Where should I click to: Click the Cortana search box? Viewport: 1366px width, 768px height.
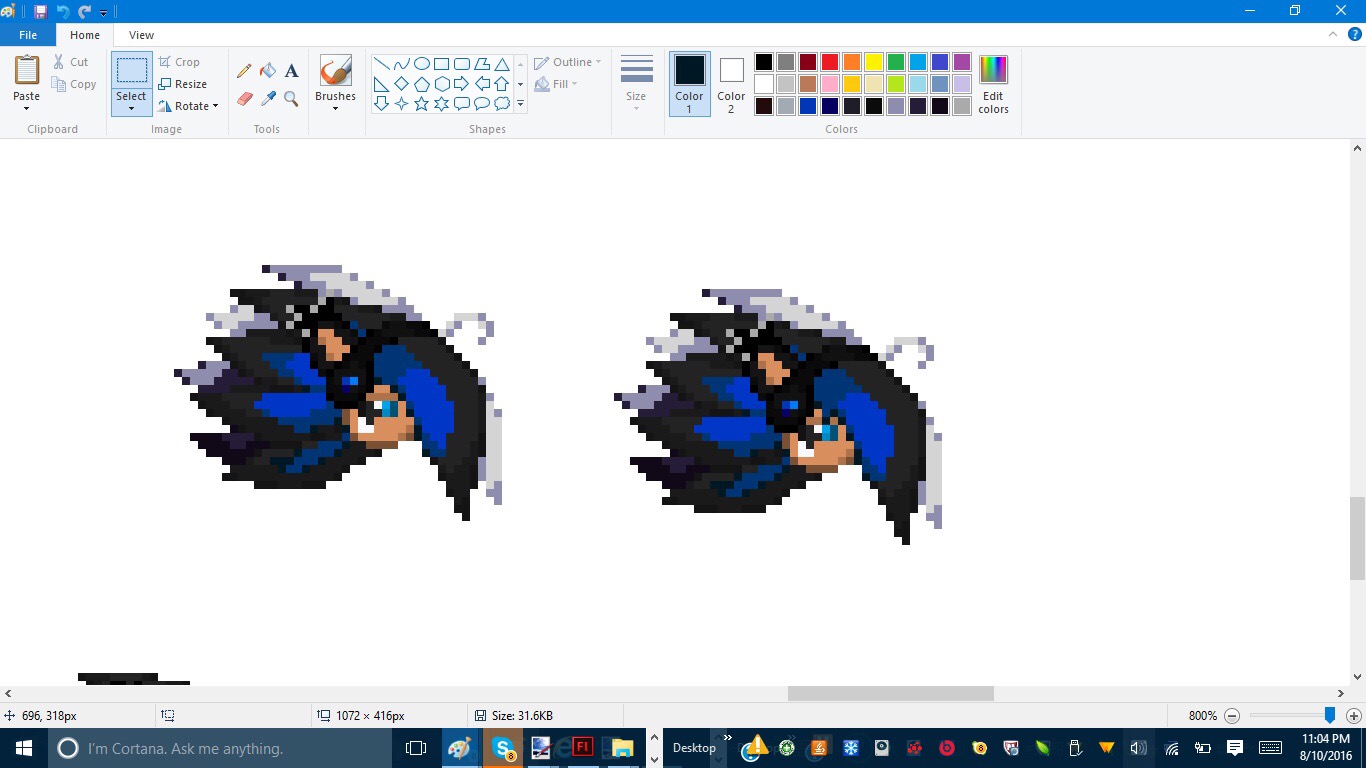coord(220,748)
